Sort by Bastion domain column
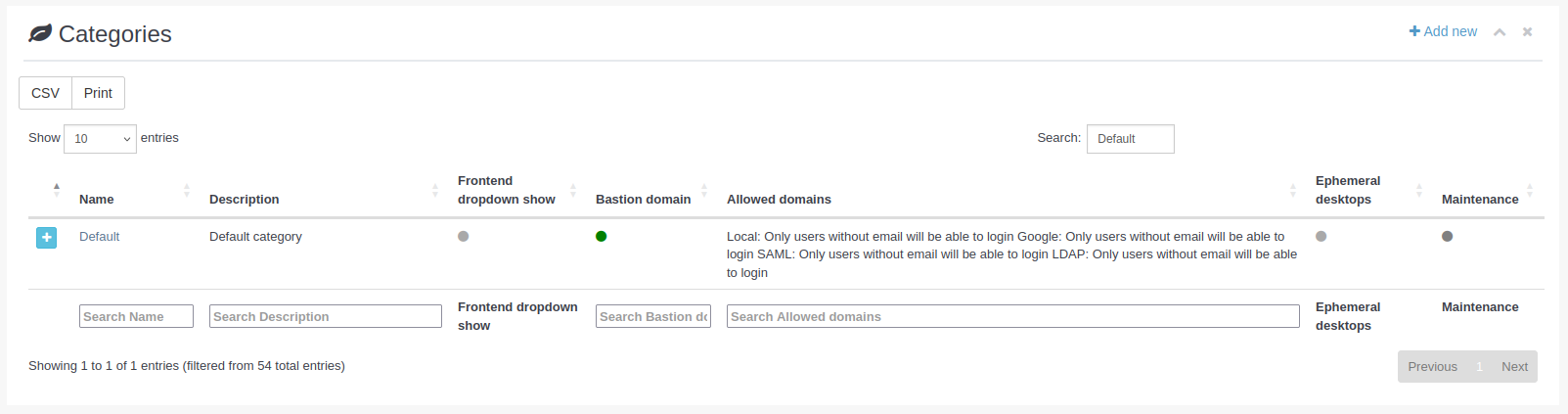The image size is (1568, 414). [x=643, y=199]
